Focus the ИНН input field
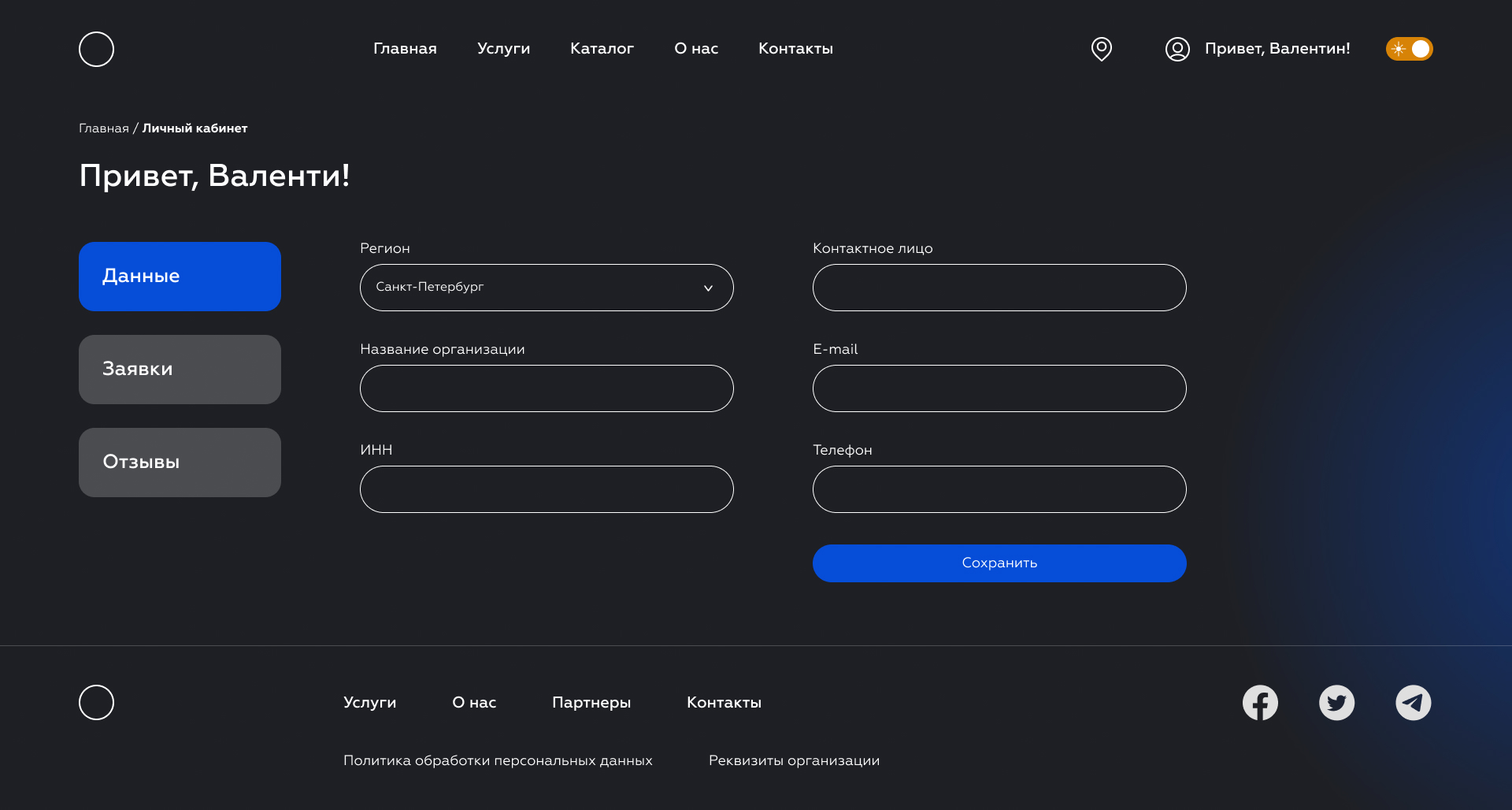Image resolution: width=1512 pixels, height=810 pixels. point(547,489)
